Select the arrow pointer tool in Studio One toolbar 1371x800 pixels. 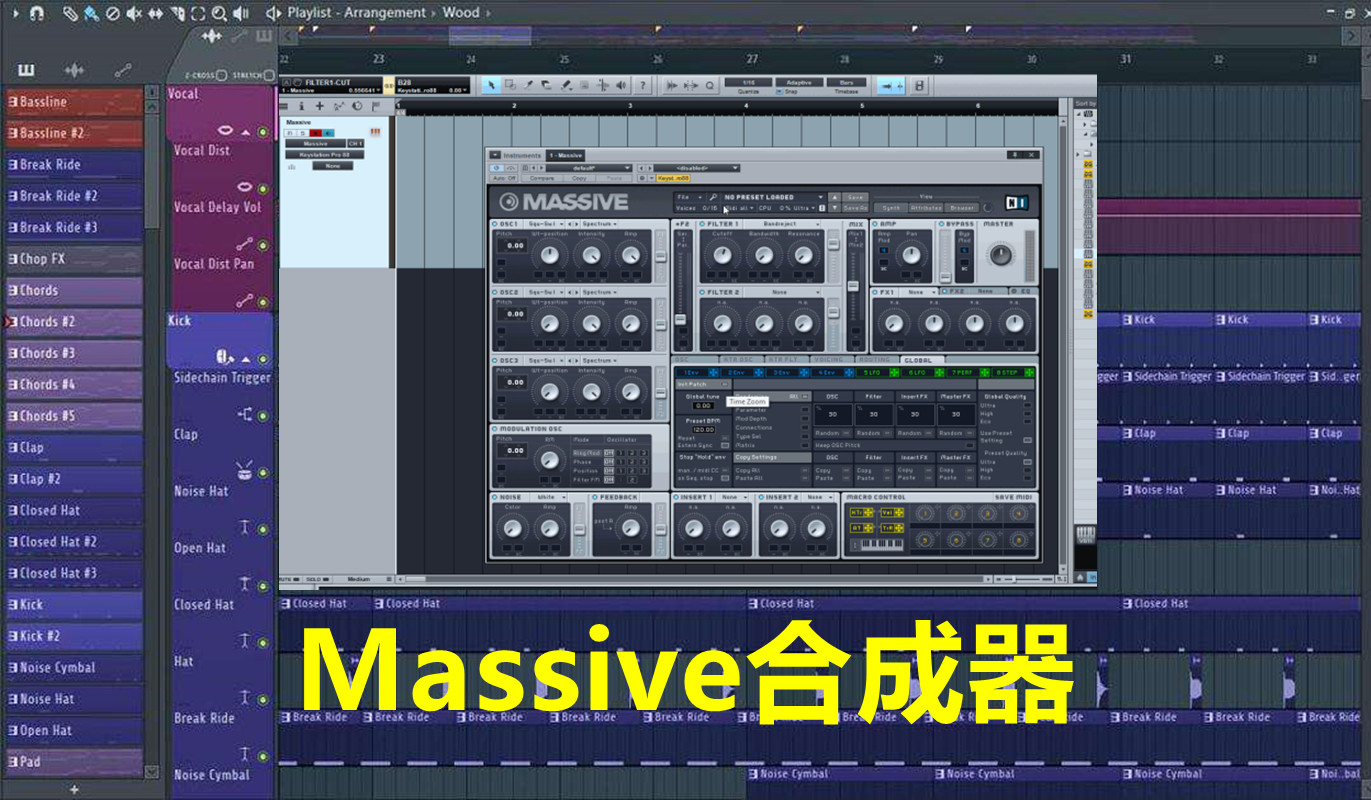(x=491, y=85)
